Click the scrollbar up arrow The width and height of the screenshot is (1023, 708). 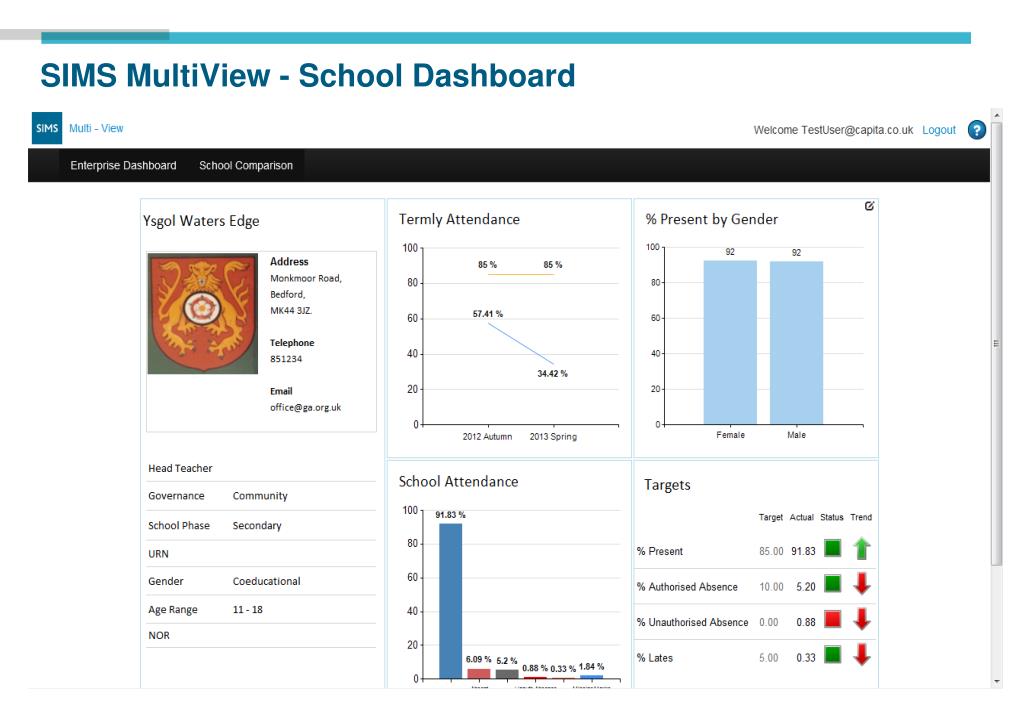pyautogui.click(x=996, y=115)
